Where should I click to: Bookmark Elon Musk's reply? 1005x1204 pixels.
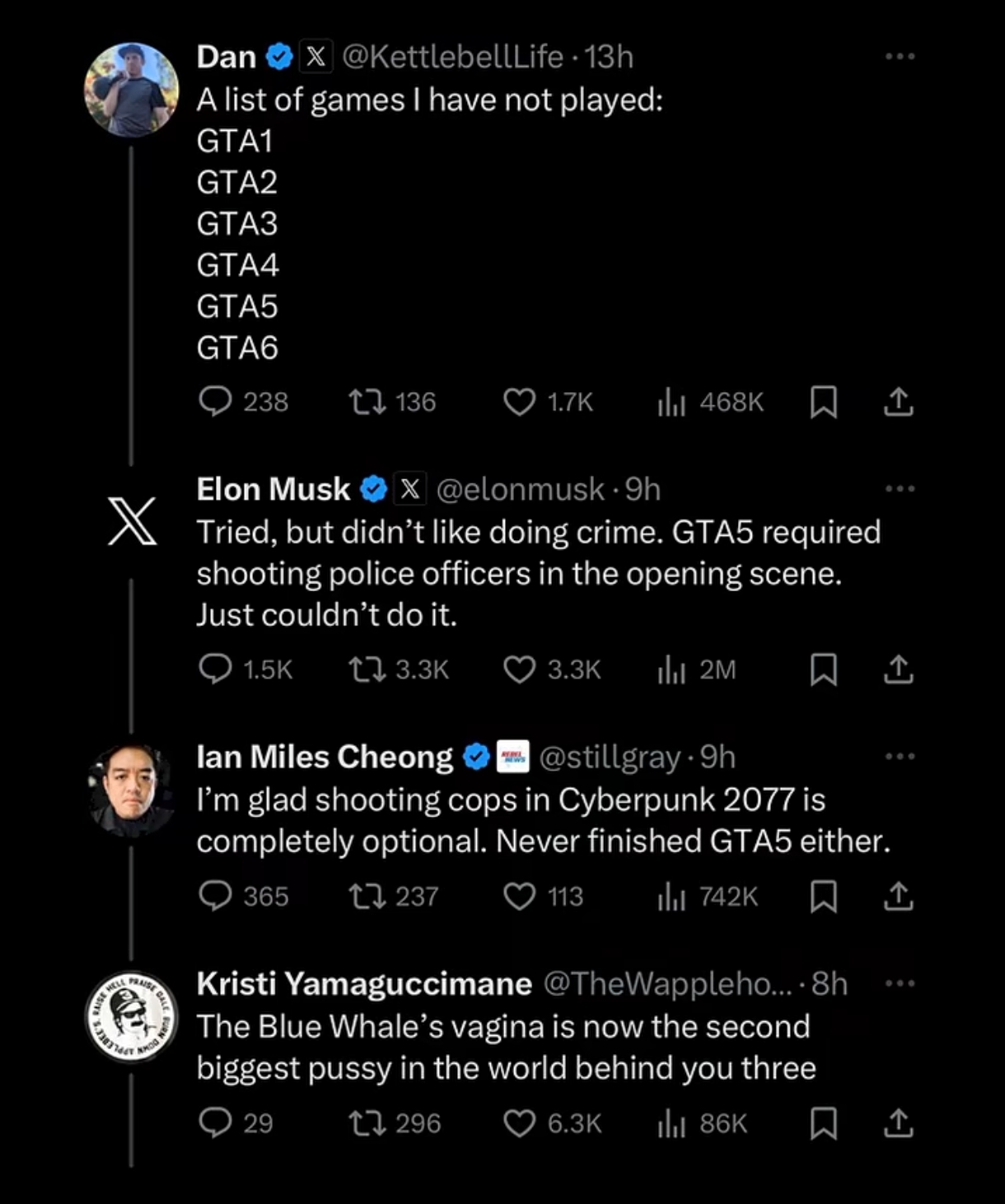pos(824,670)
